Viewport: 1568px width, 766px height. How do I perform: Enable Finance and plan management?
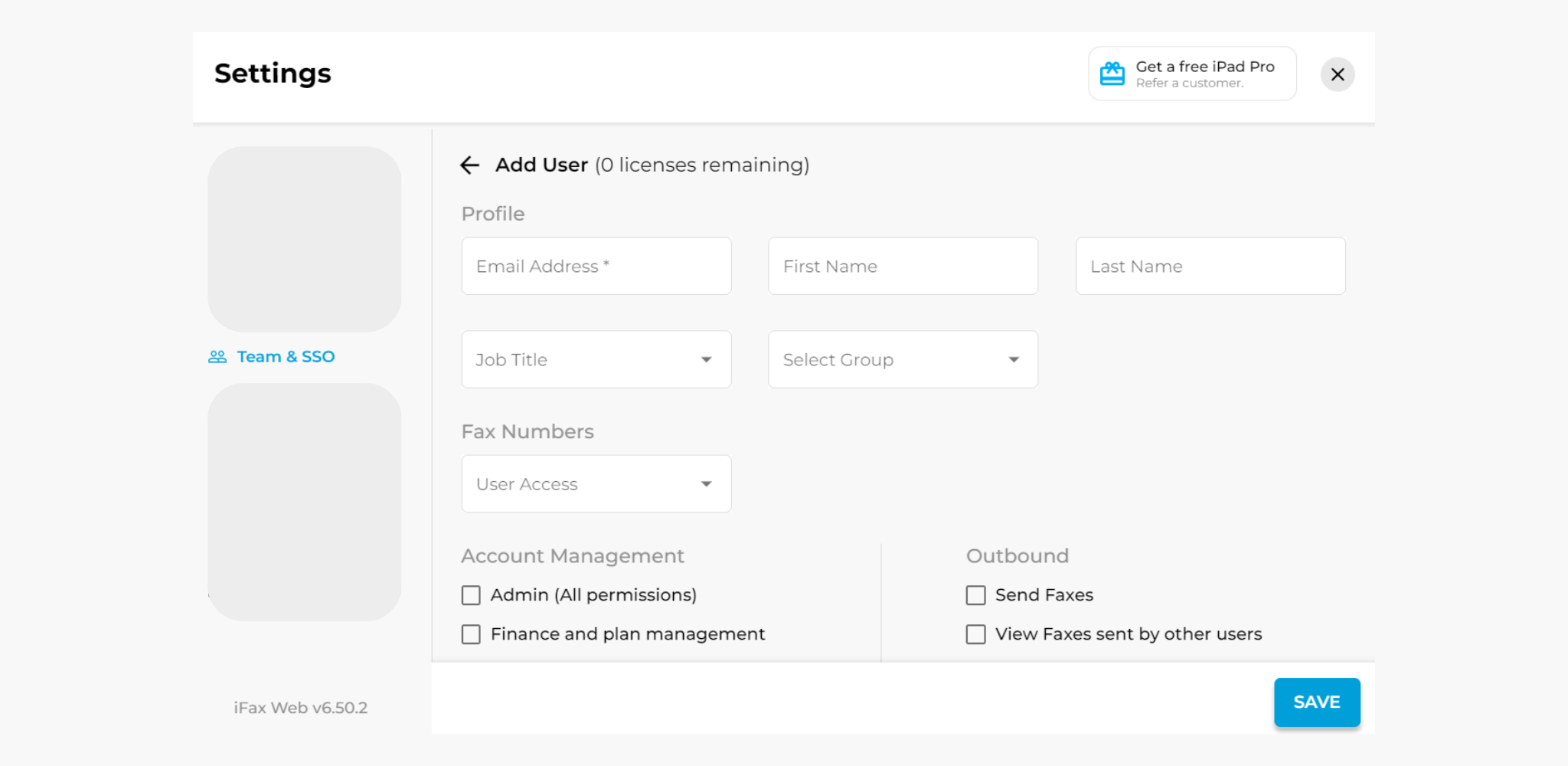click(x=471, y=634)
